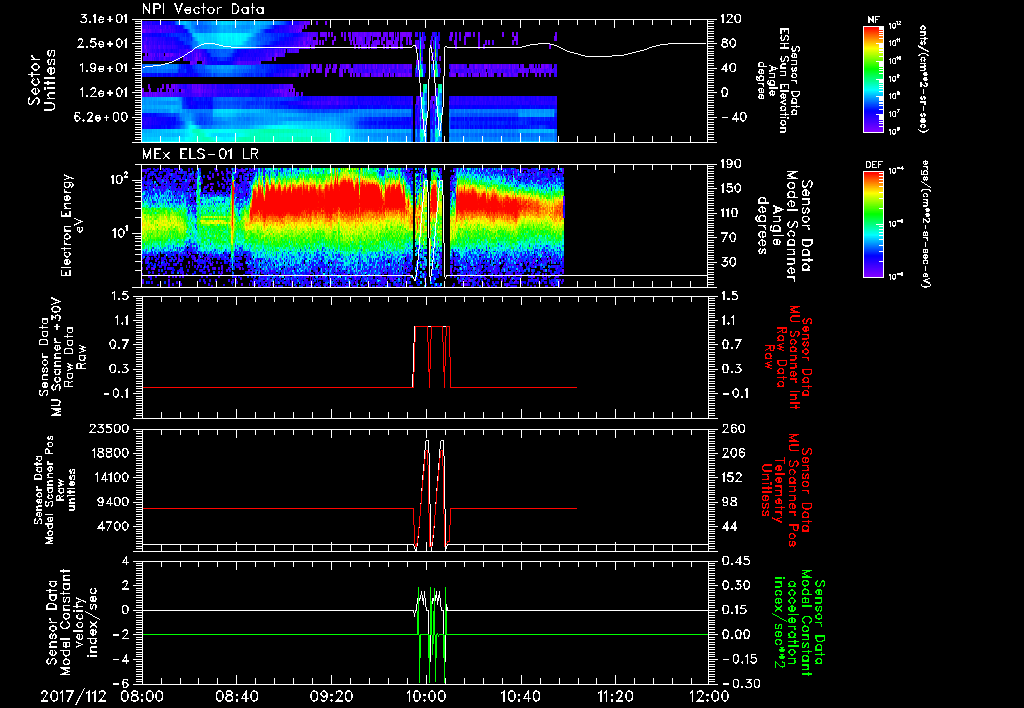Click the 23500 scanner position tick label
This screenshot has width=1024, height=708.
tap(108, 429)
